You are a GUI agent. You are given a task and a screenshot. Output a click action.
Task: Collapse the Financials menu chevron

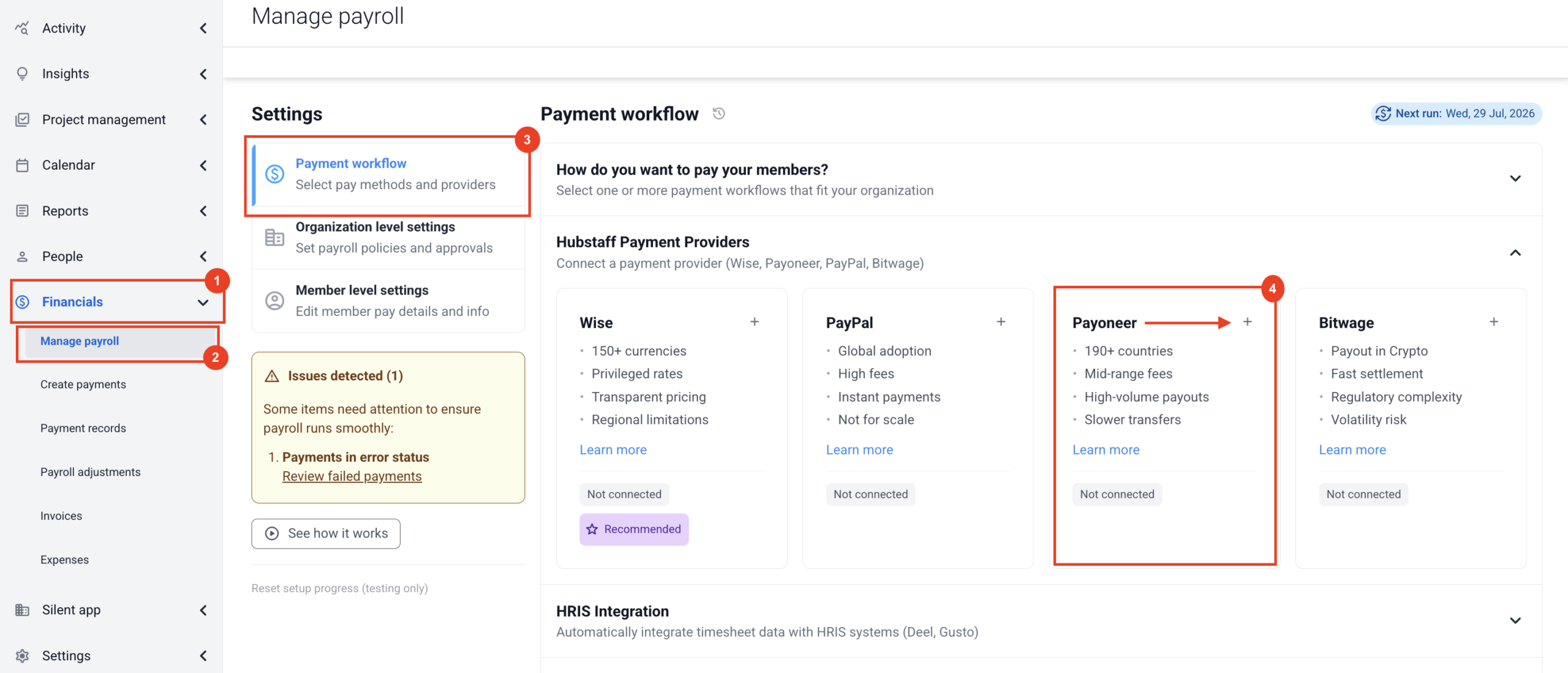click(x=203, y=303)
